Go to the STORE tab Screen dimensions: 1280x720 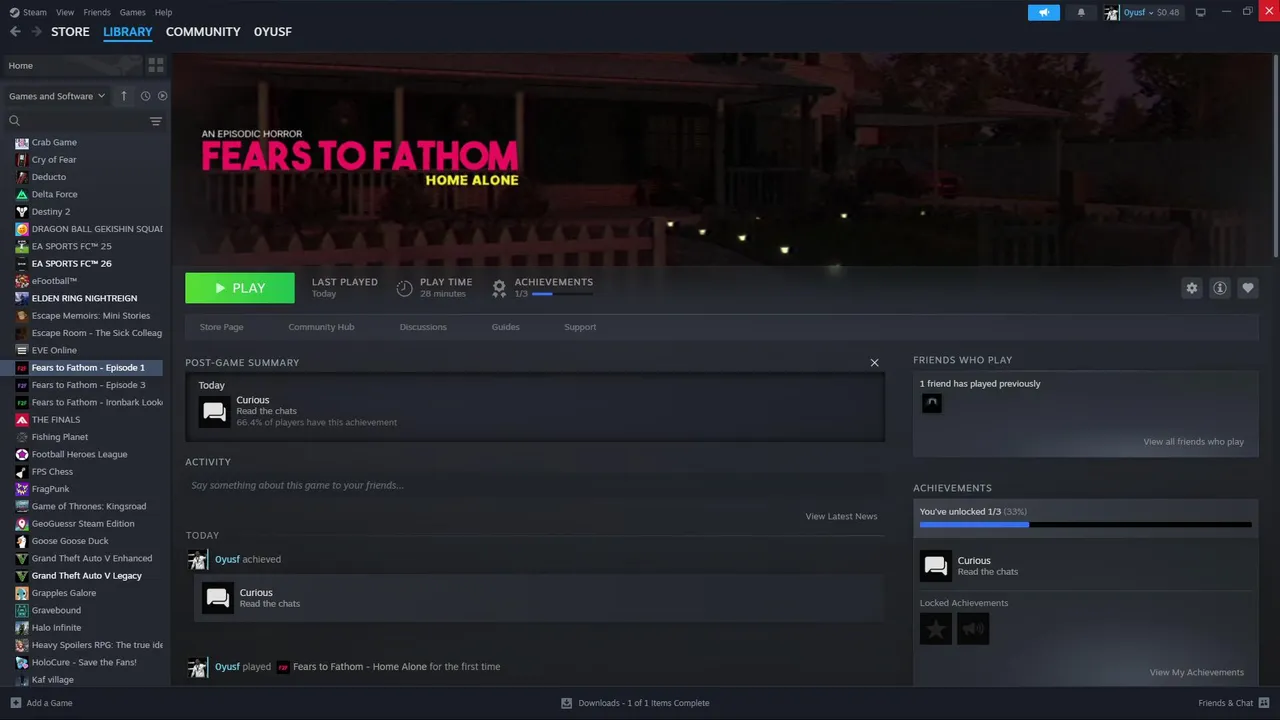point(71,32)
